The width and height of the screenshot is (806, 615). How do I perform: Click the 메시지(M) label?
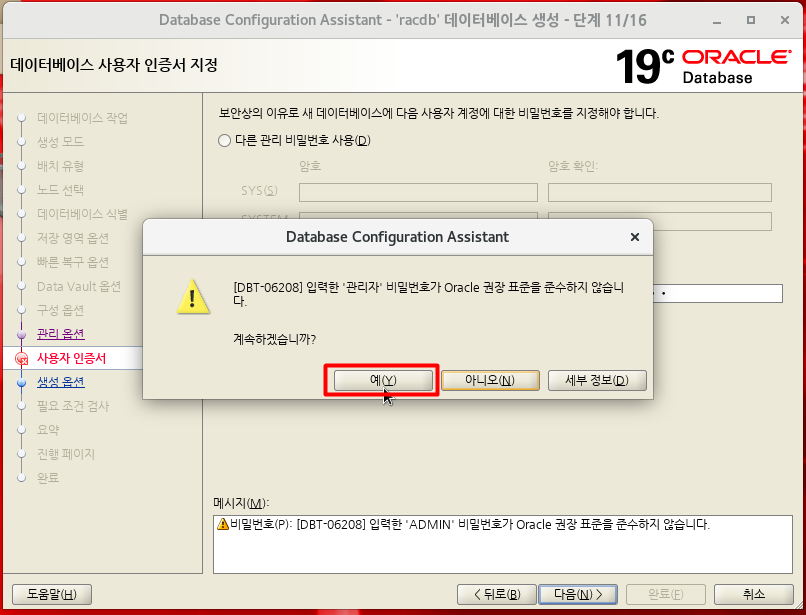pyautogui.click(x=241, y=503)
